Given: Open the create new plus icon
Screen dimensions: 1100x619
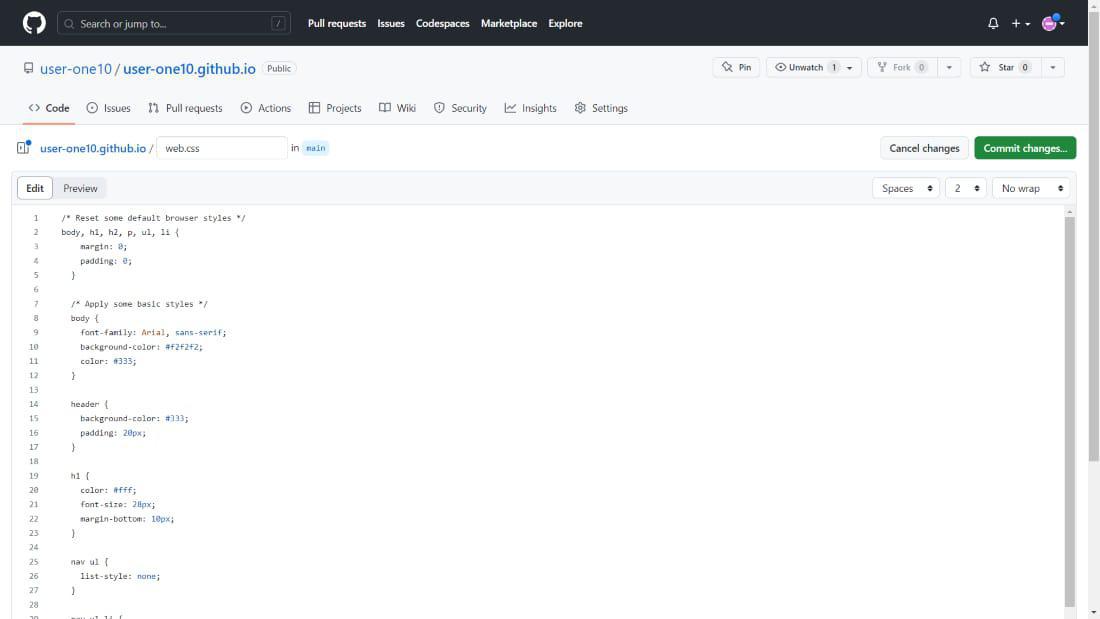Looking at the screenshot, I should coord(1016,22).
